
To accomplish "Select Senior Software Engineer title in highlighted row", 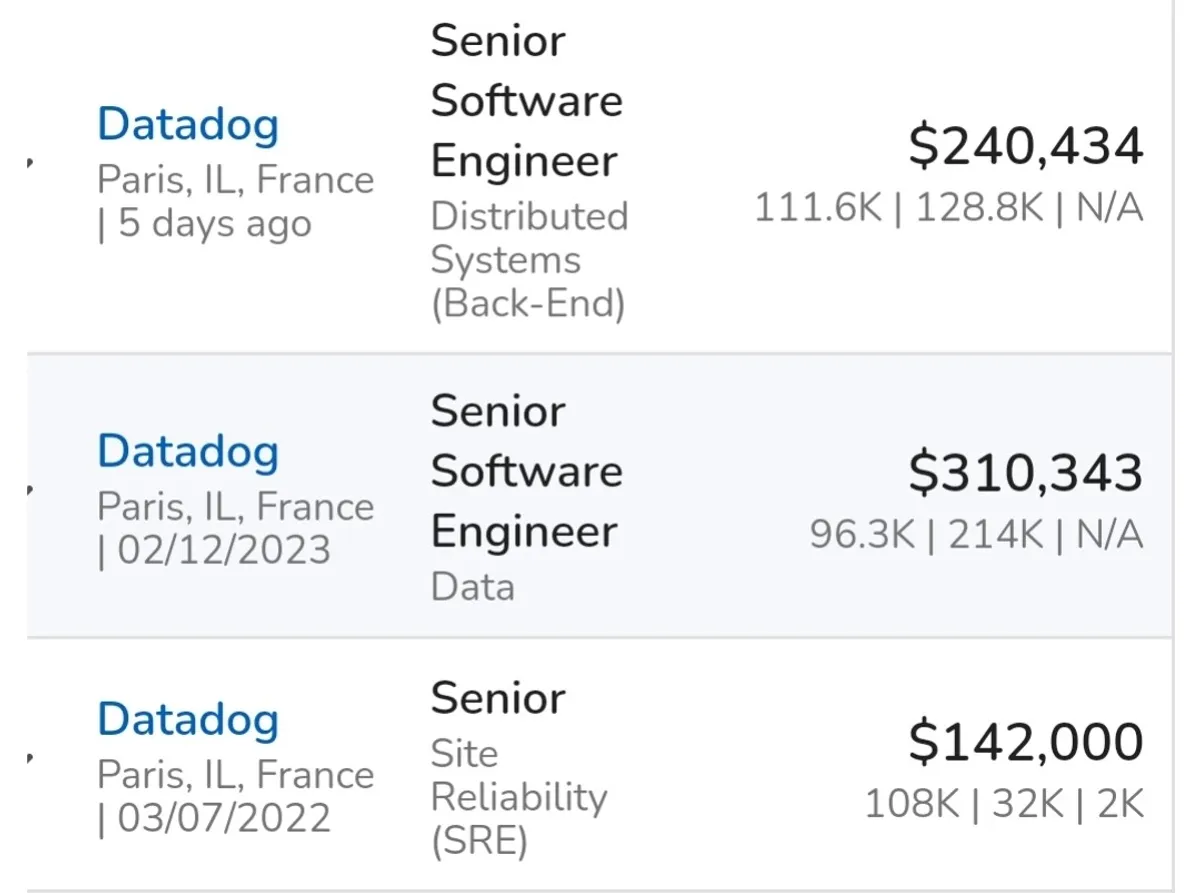I will (x=526, y=471).
